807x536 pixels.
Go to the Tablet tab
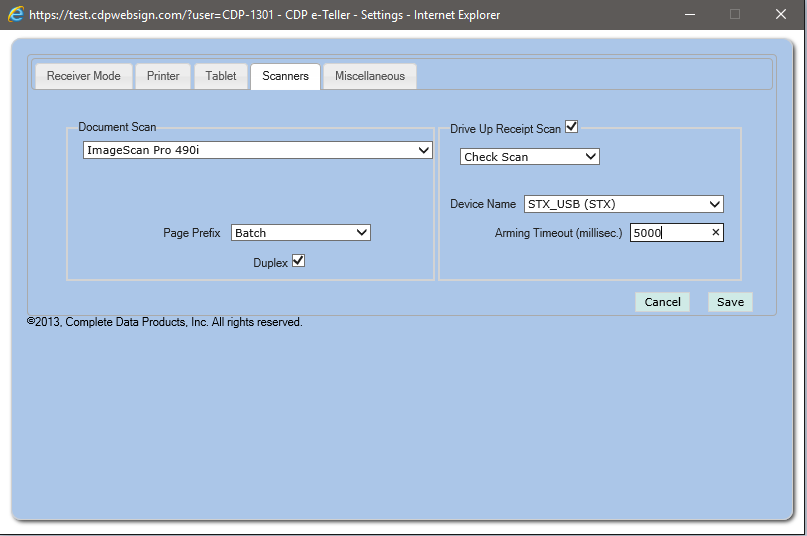[x=221, y=76]
